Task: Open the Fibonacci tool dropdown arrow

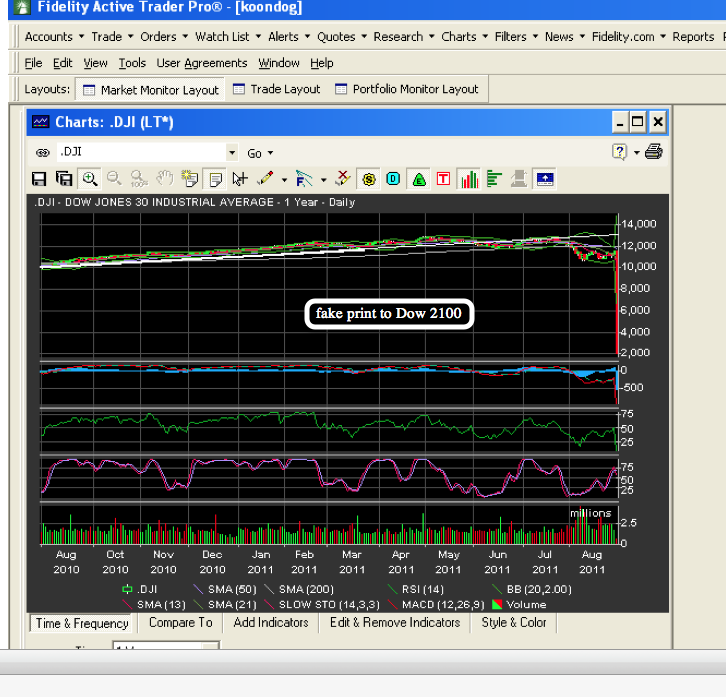Action: [x=324, y=180]
